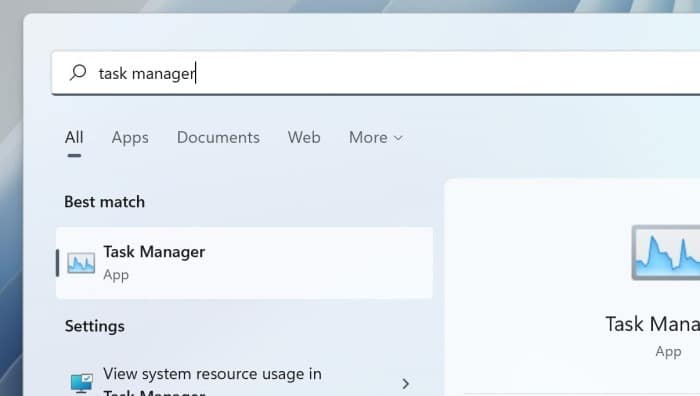
Task: Click the large Task Manager icon in preview pane
Action: click(666, 253)
